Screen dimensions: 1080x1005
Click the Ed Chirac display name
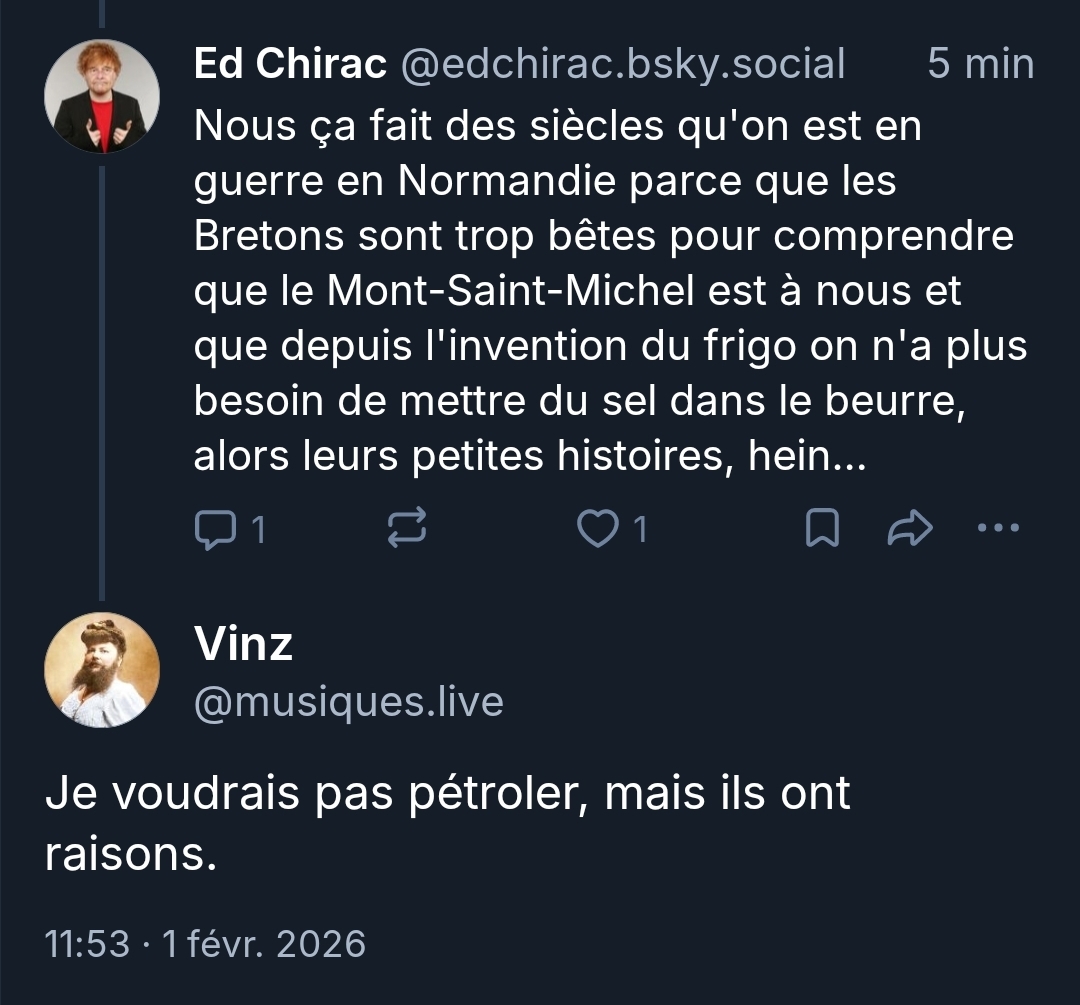tap(290, 64)
